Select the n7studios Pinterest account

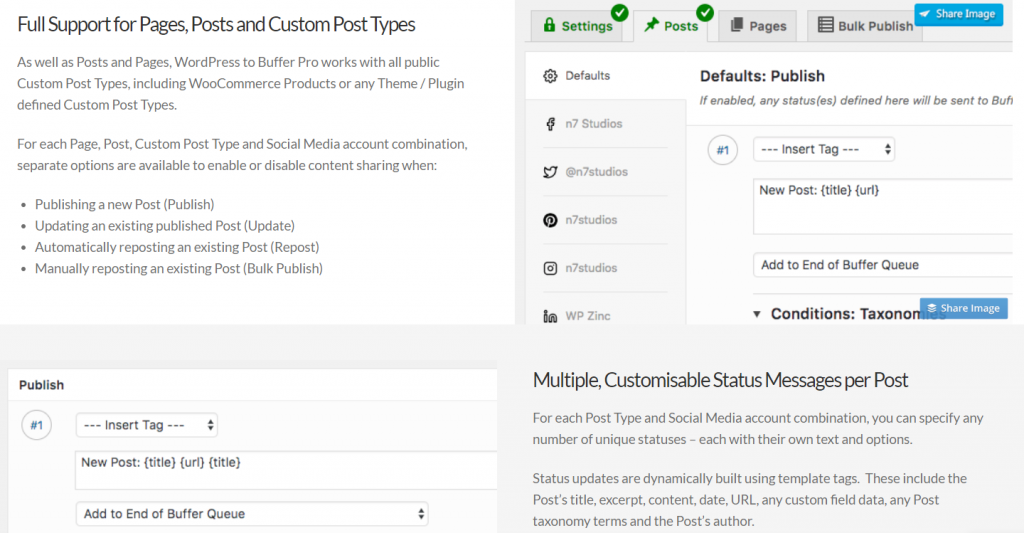605,220
